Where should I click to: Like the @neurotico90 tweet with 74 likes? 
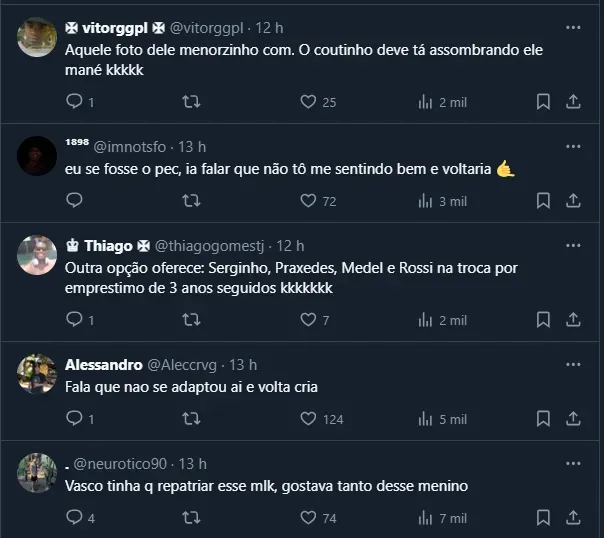[x=308, y=518]
